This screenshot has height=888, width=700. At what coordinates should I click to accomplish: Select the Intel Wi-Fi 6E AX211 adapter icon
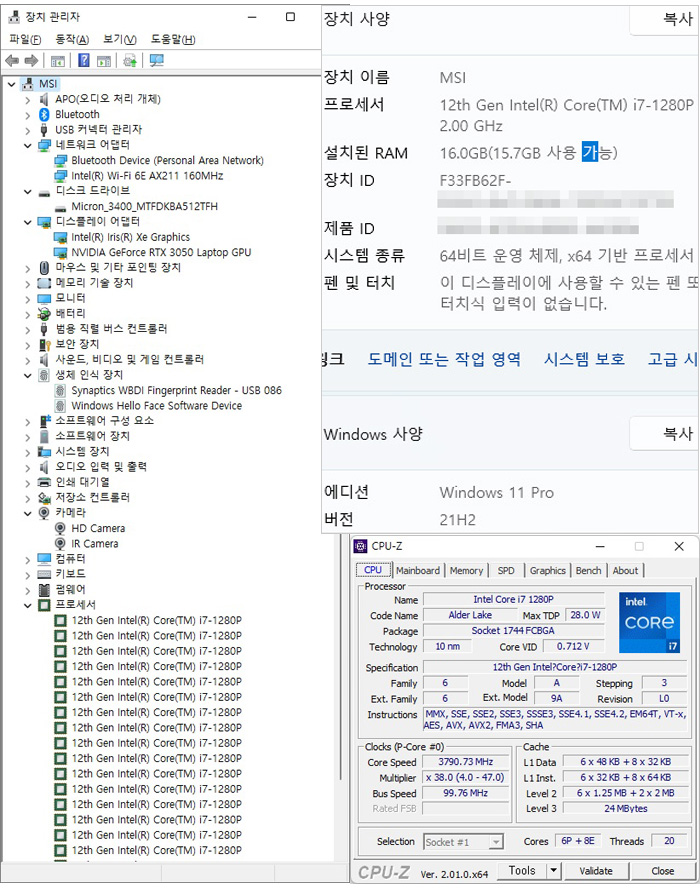[x=60, y=176]
